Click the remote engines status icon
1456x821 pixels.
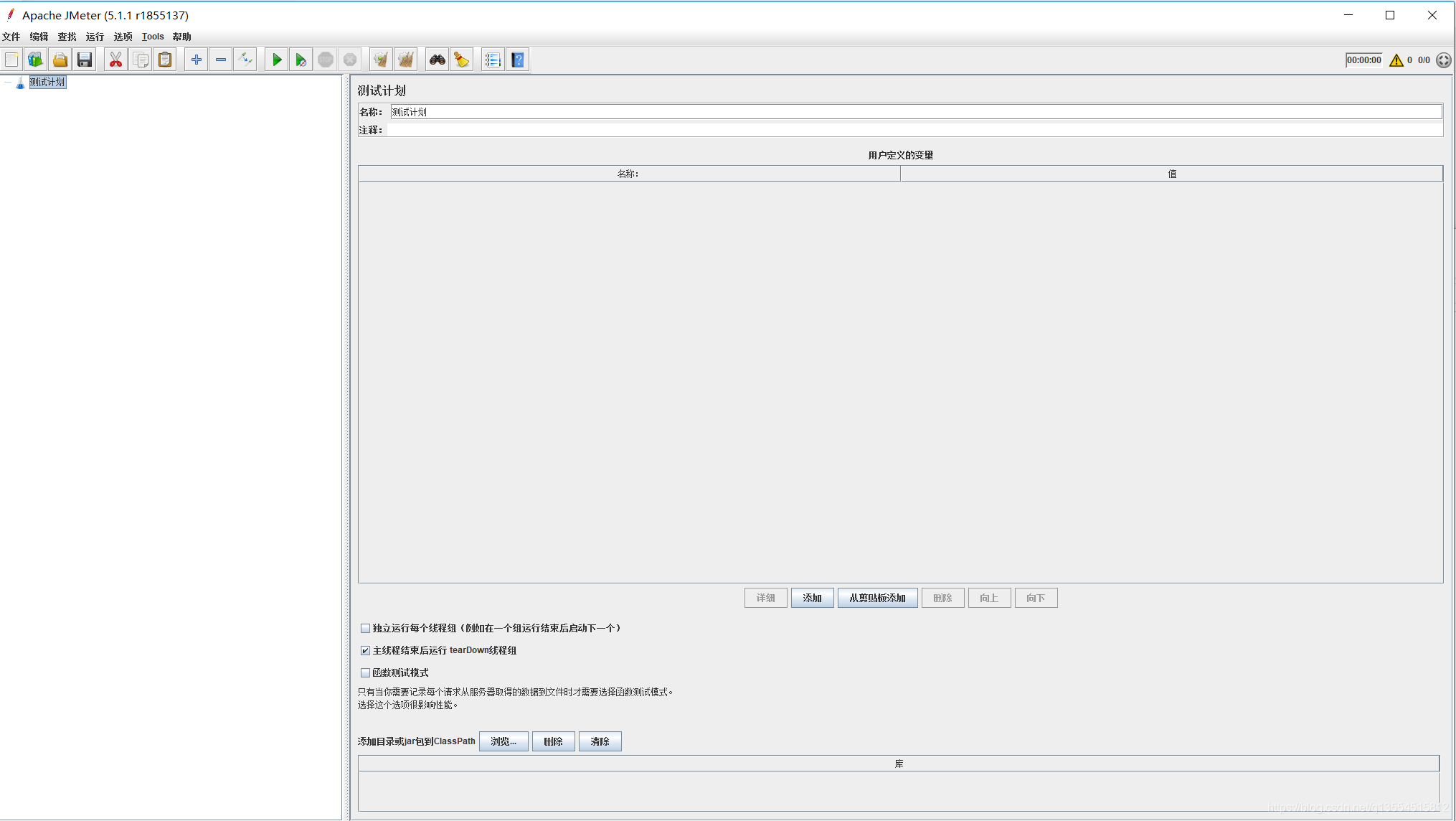pos(1443,60)
